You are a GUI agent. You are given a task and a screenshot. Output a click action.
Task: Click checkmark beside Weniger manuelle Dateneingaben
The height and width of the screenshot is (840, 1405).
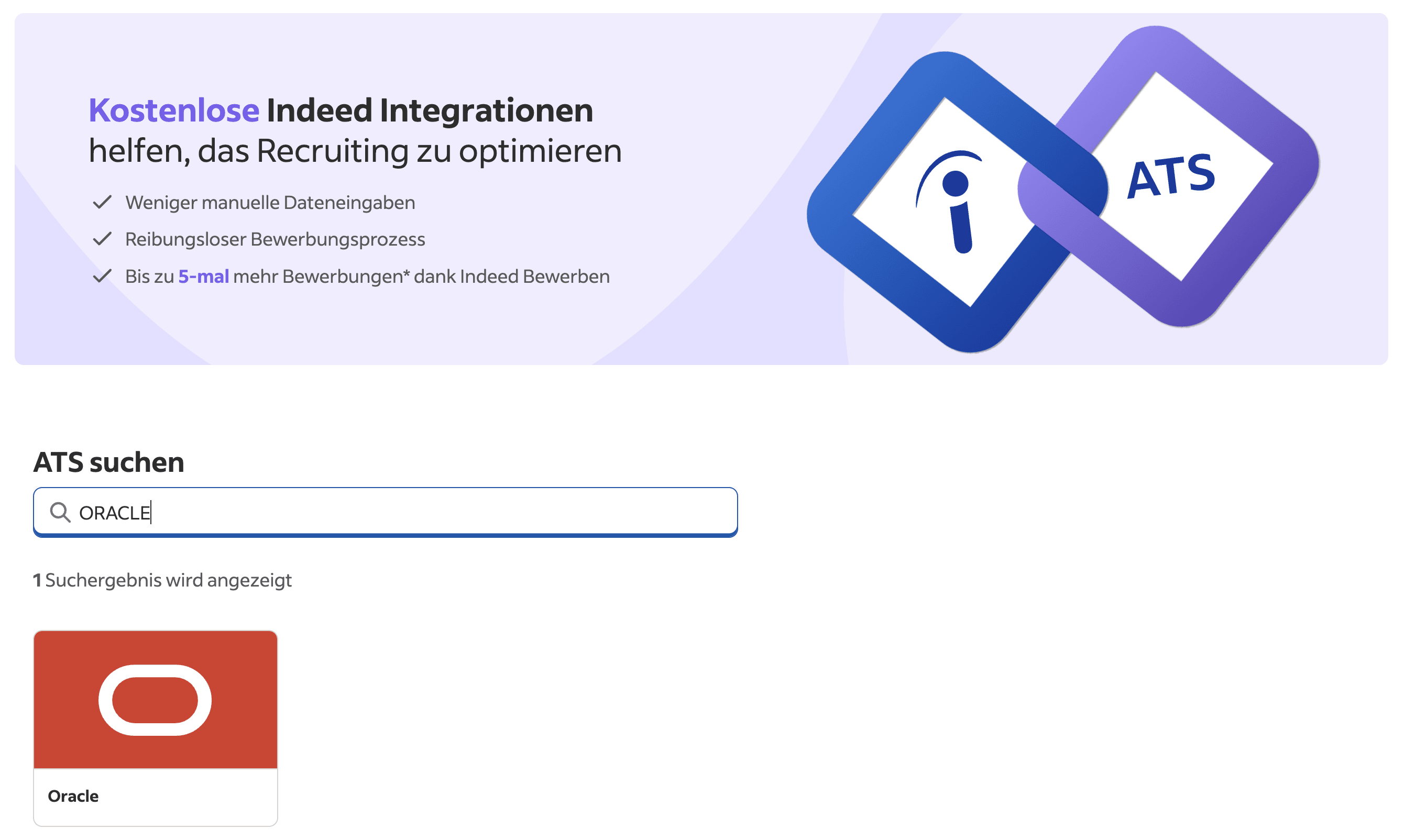(102, 202)
